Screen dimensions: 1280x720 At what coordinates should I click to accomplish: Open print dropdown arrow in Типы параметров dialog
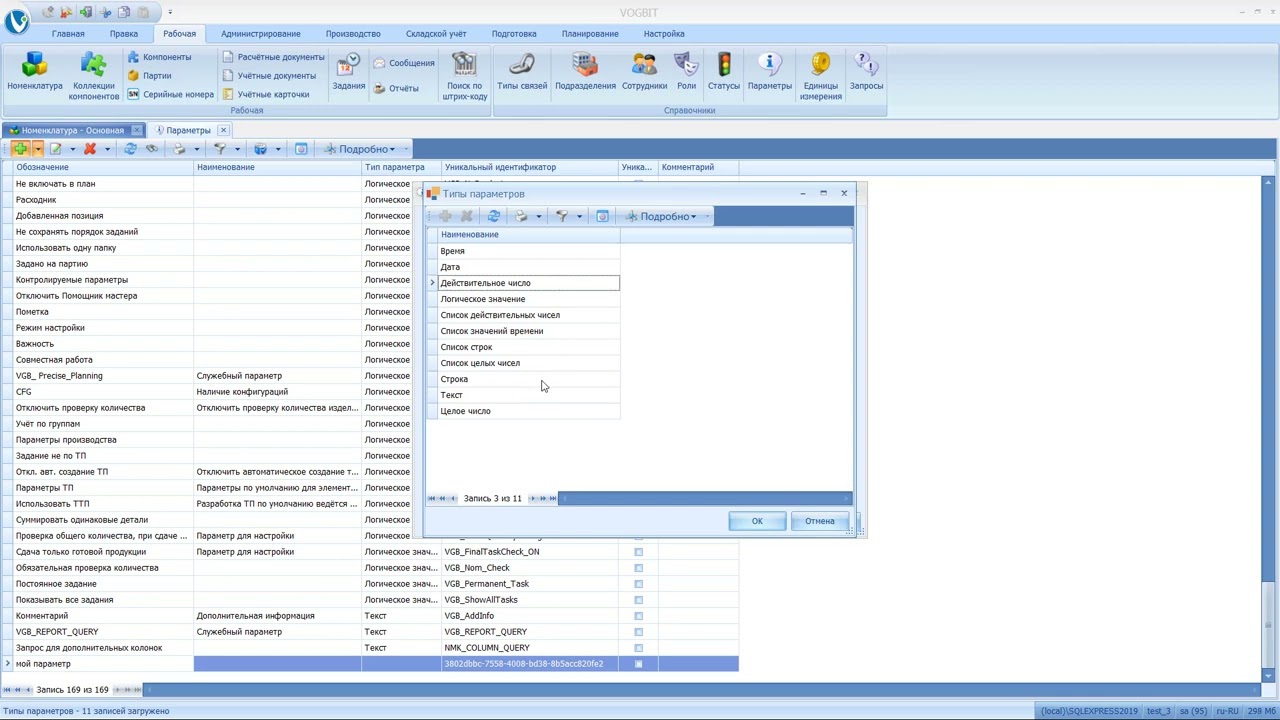[538, 216]
